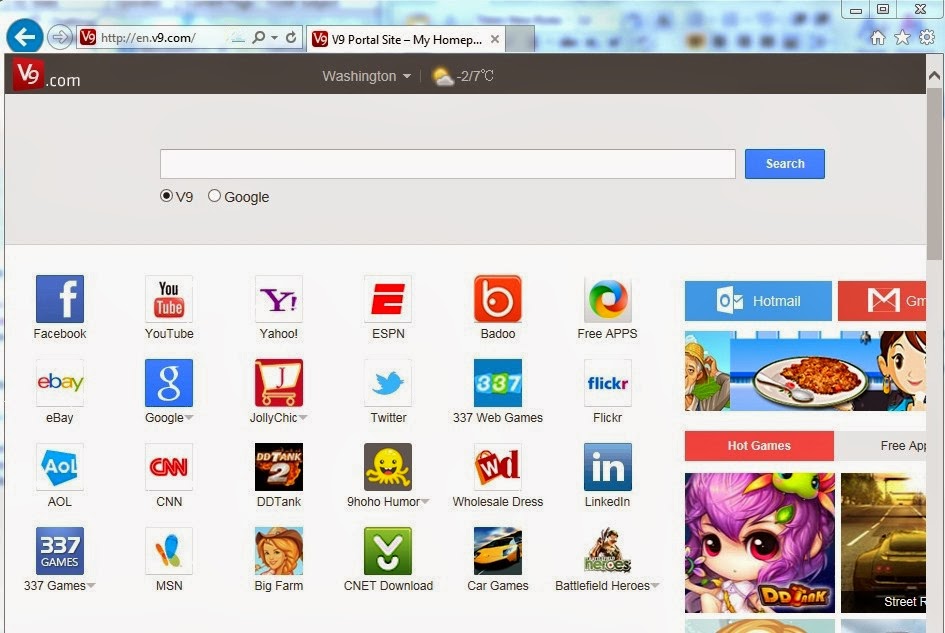Expand the arrow beside Battlefield Heroes

point(655,585)
